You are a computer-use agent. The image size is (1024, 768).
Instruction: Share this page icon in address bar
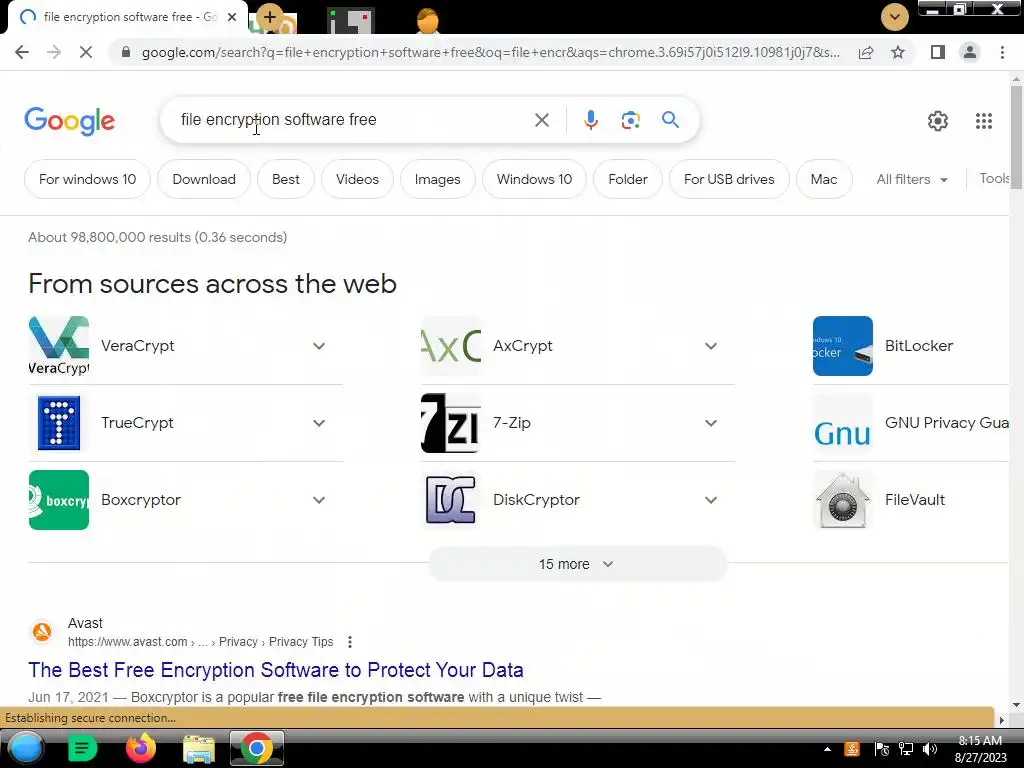[866, 52]
